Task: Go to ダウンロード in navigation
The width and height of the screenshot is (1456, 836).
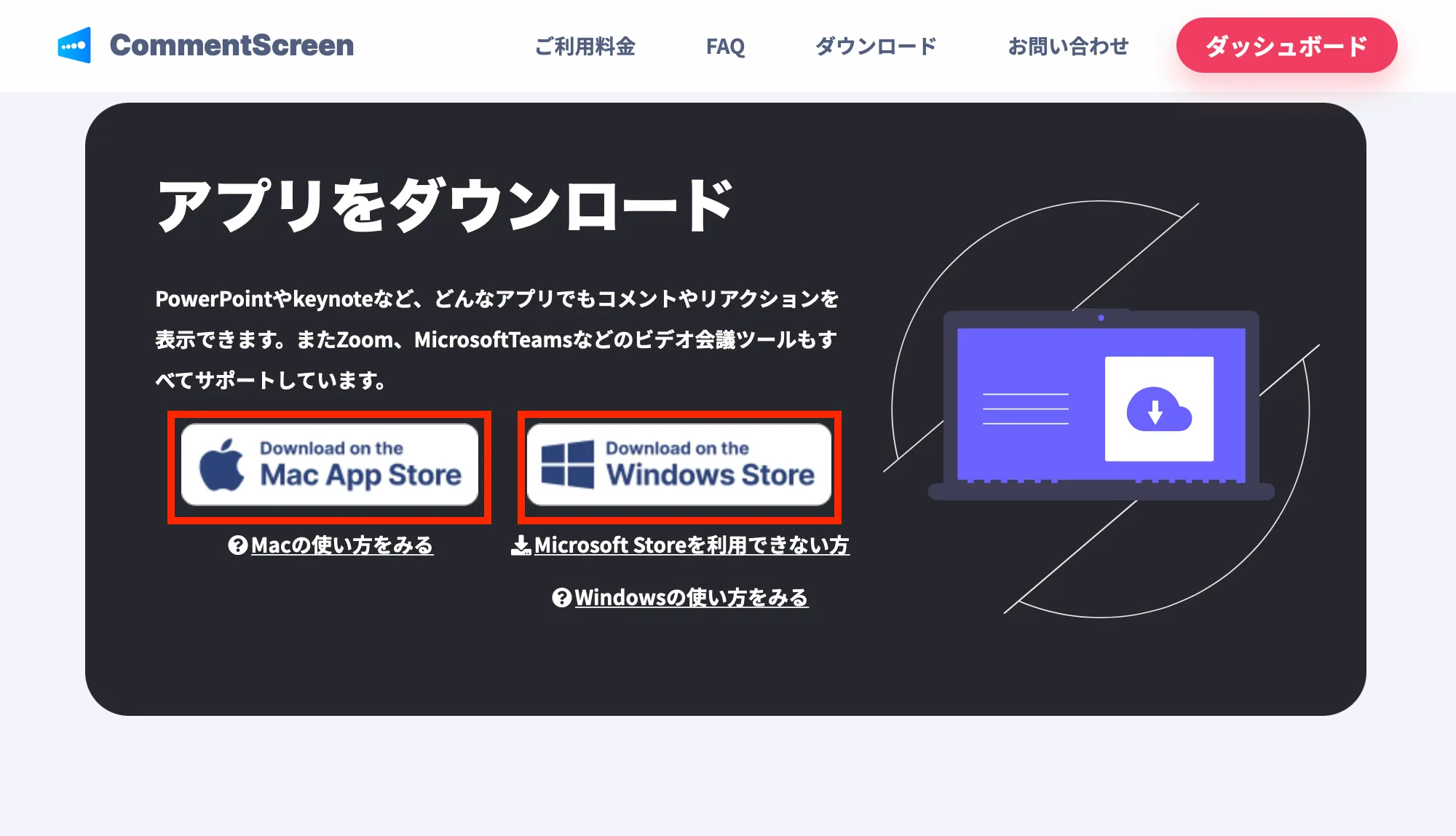Action: 876,46
